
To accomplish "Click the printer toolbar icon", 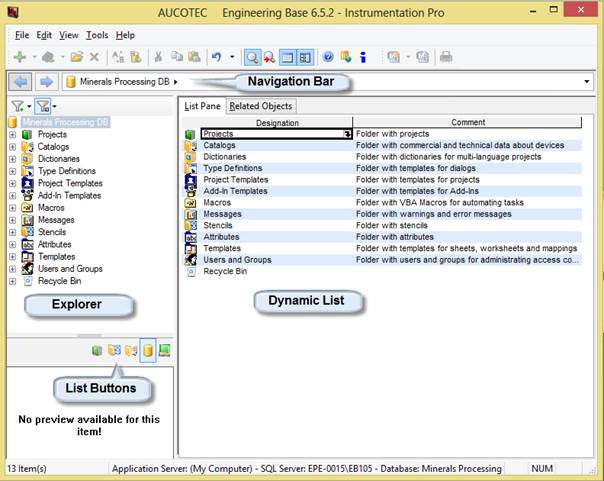I will (x=446, y=57).
